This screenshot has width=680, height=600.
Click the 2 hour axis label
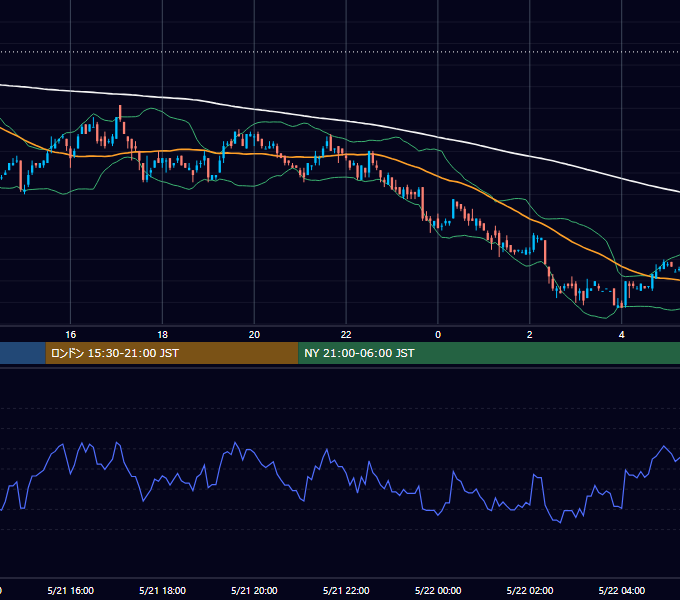(x=530, y=335)
